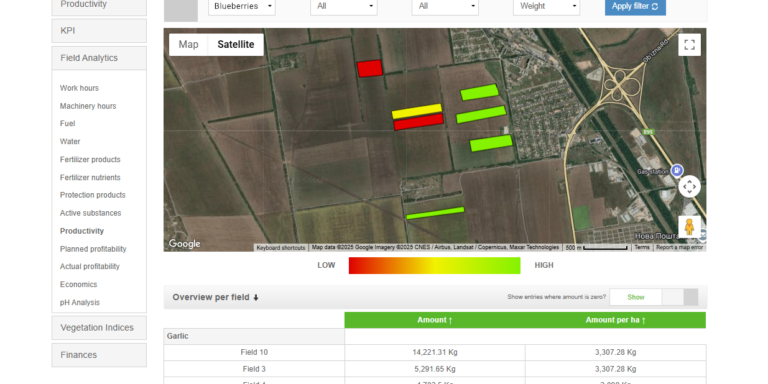Click the Google logo on map

[x=185, y=243]
